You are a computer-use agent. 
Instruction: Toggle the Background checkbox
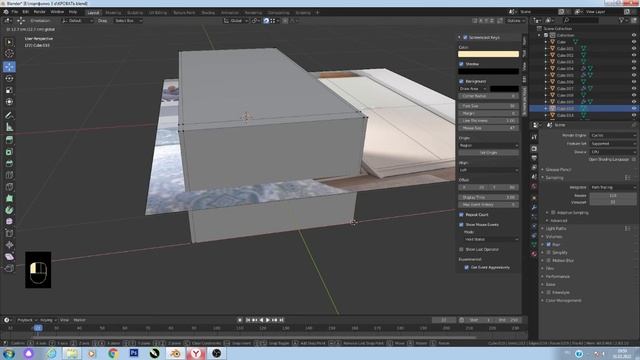461,81
